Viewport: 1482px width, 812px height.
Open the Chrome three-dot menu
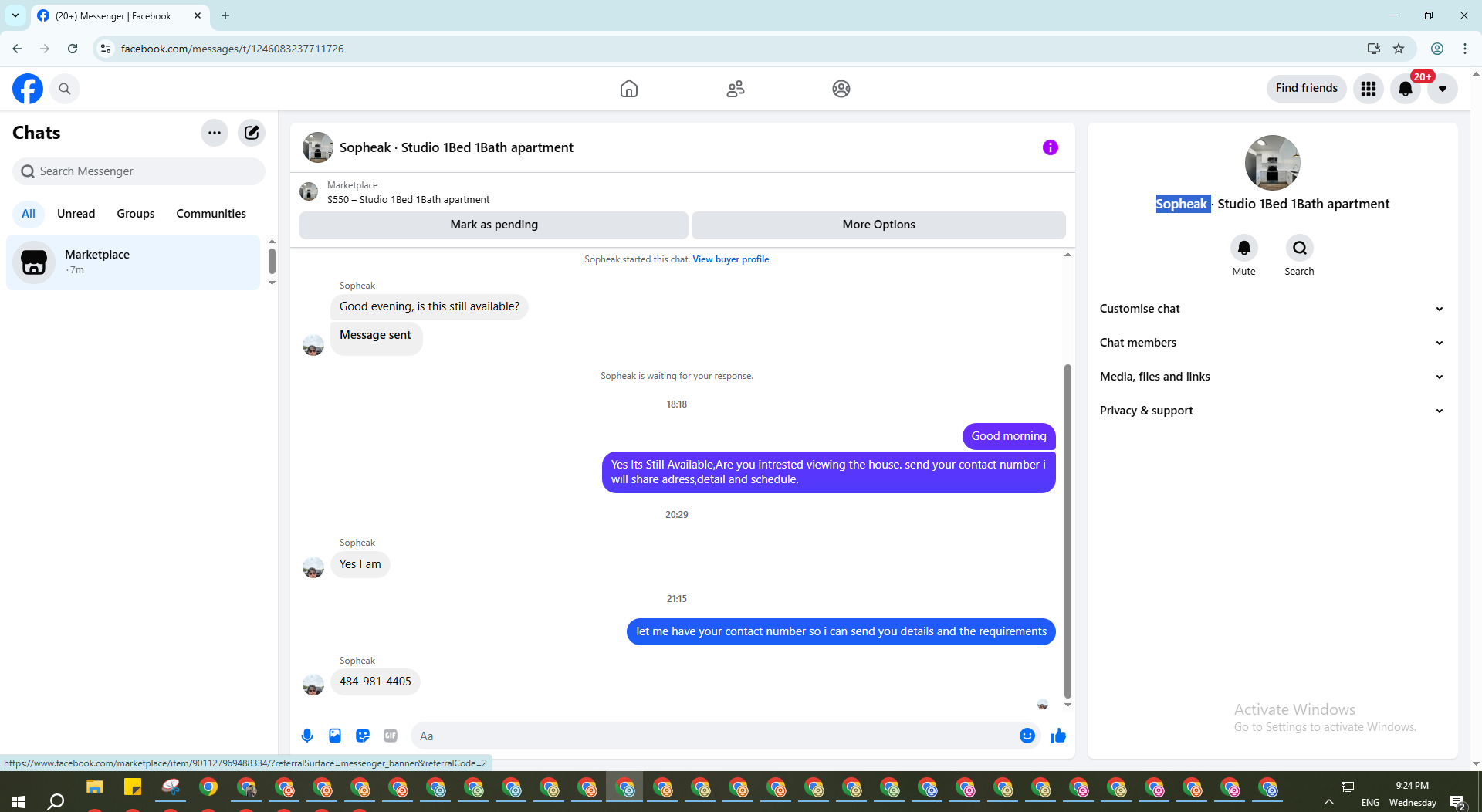[x=1465, y=49]
